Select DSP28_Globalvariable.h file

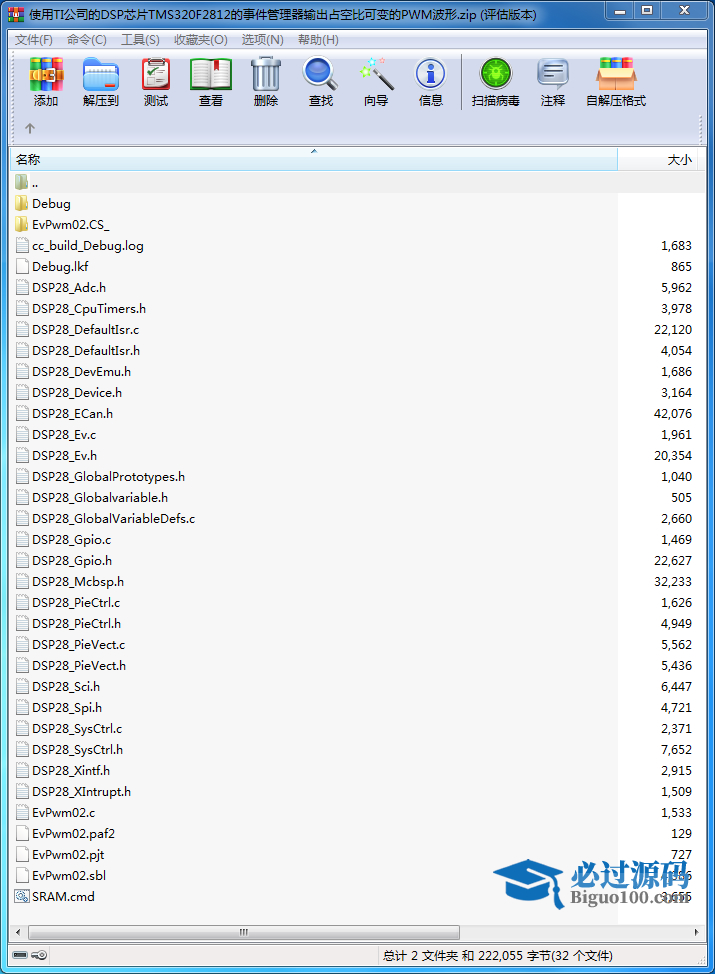(100, 498)
